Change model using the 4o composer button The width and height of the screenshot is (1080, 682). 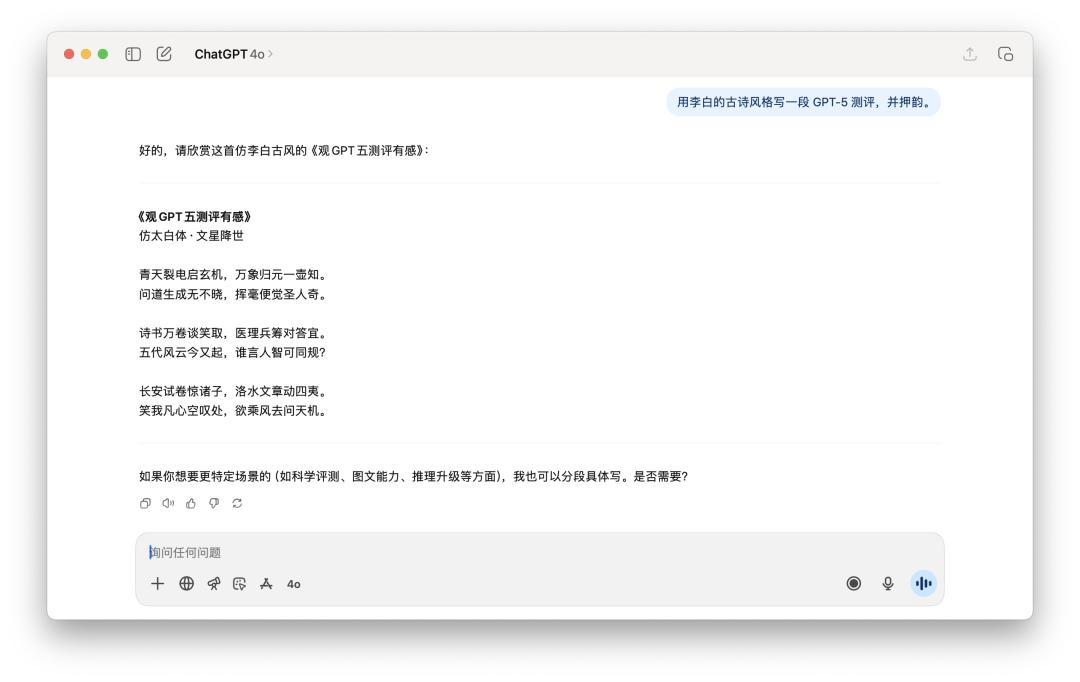point(293,584)
